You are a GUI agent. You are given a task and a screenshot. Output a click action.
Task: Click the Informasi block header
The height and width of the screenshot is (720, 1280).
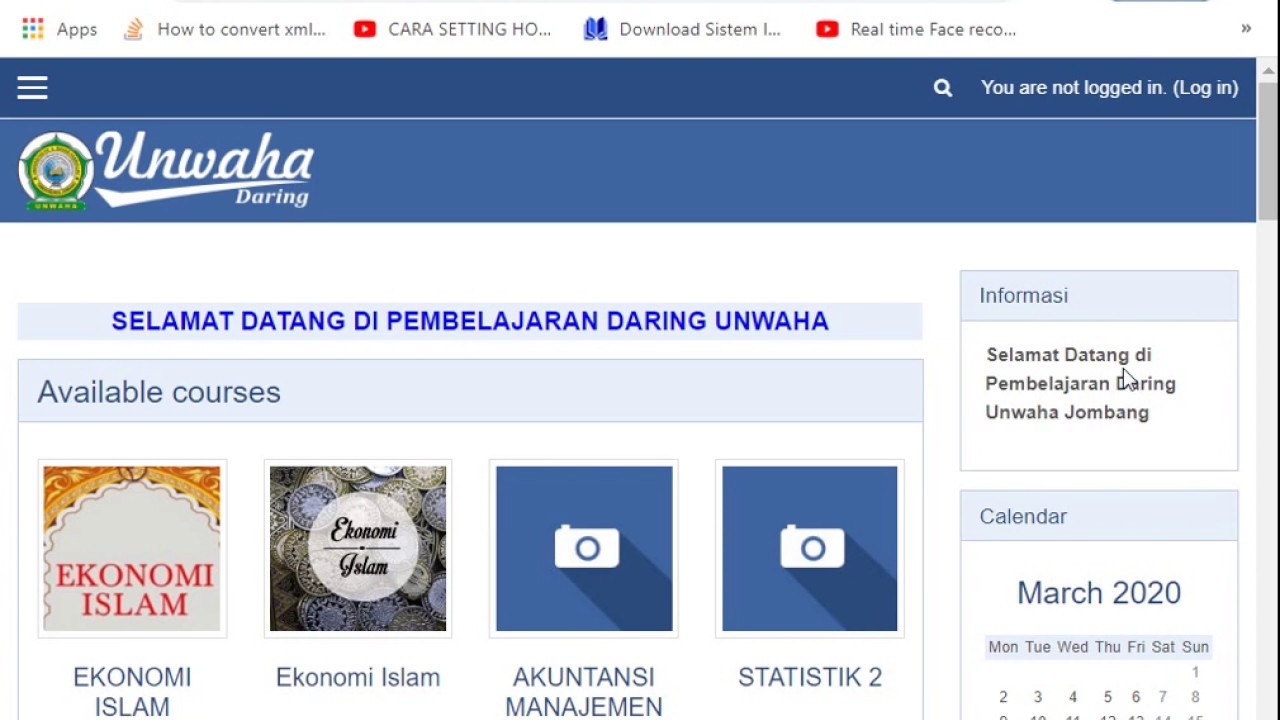[x=1099, y=296]
